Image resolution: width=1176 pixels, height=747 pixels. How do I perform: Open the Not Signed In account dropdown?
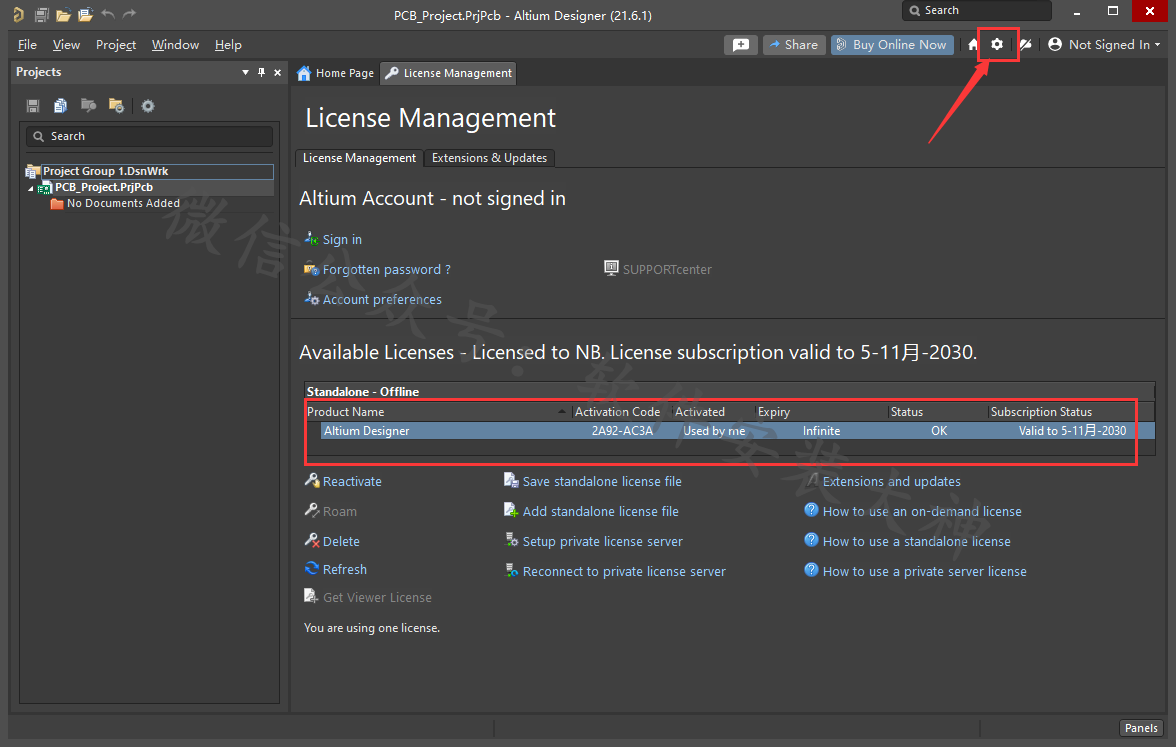(x=1104, y=45)
